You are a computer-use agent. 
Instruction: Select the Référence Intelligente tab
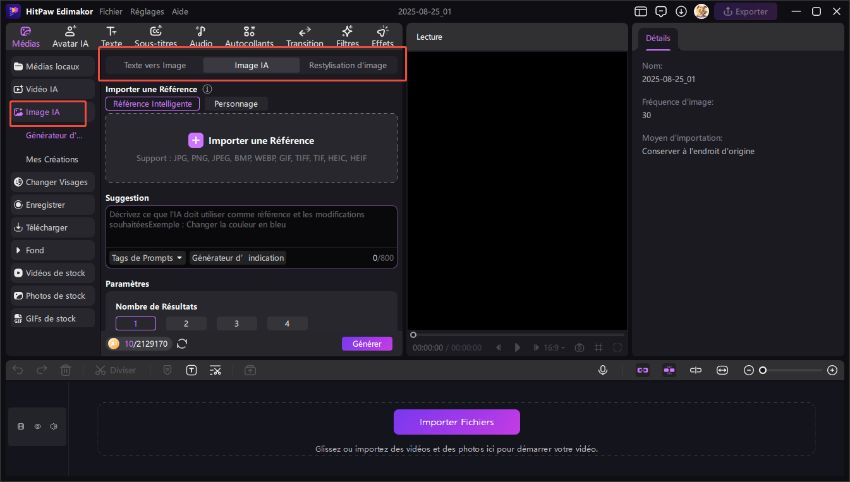[152, 104]
